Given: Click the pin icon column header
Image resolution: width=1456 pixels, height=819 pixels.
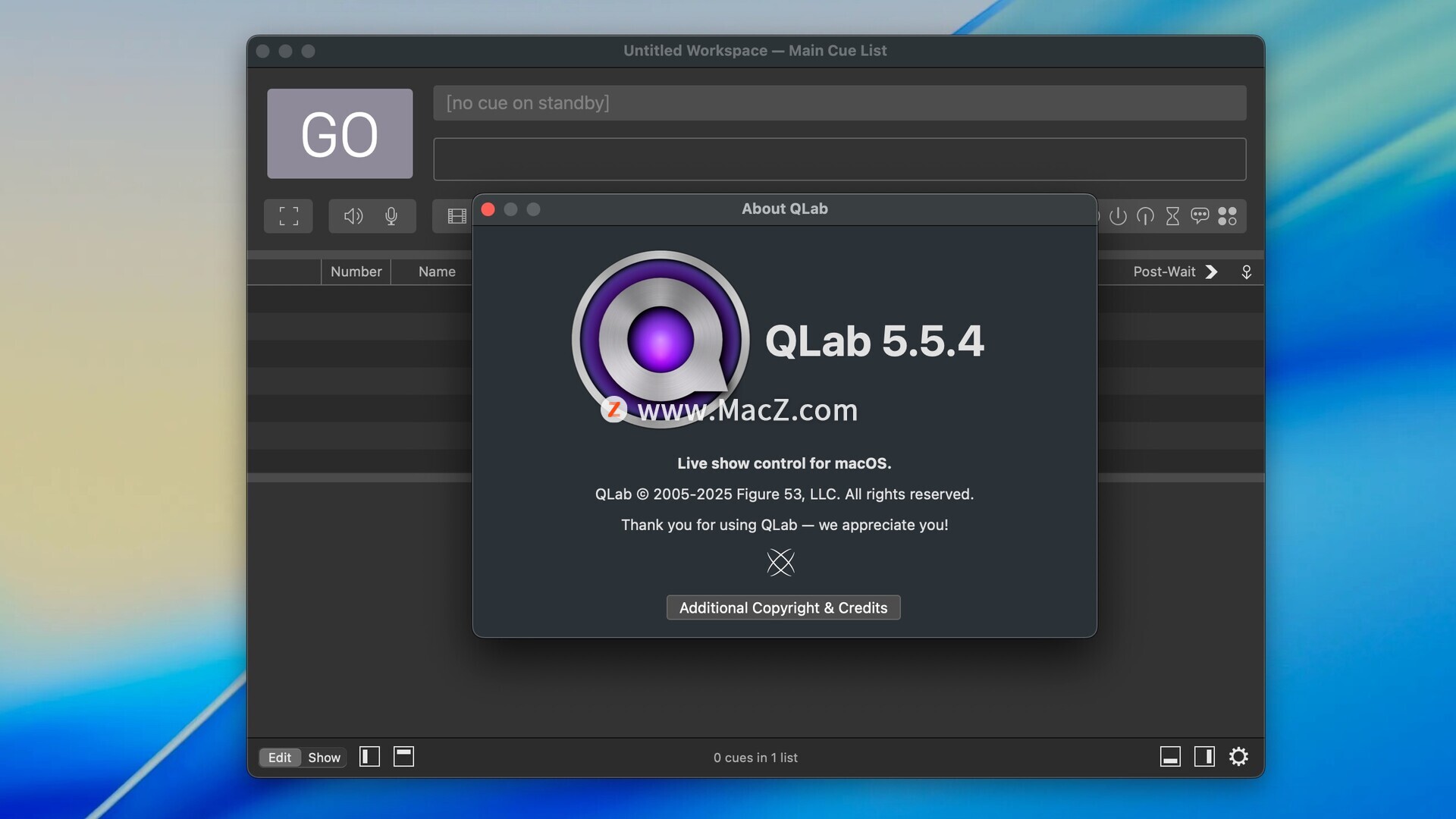Looking at the screenshot, I should 1246,271.
